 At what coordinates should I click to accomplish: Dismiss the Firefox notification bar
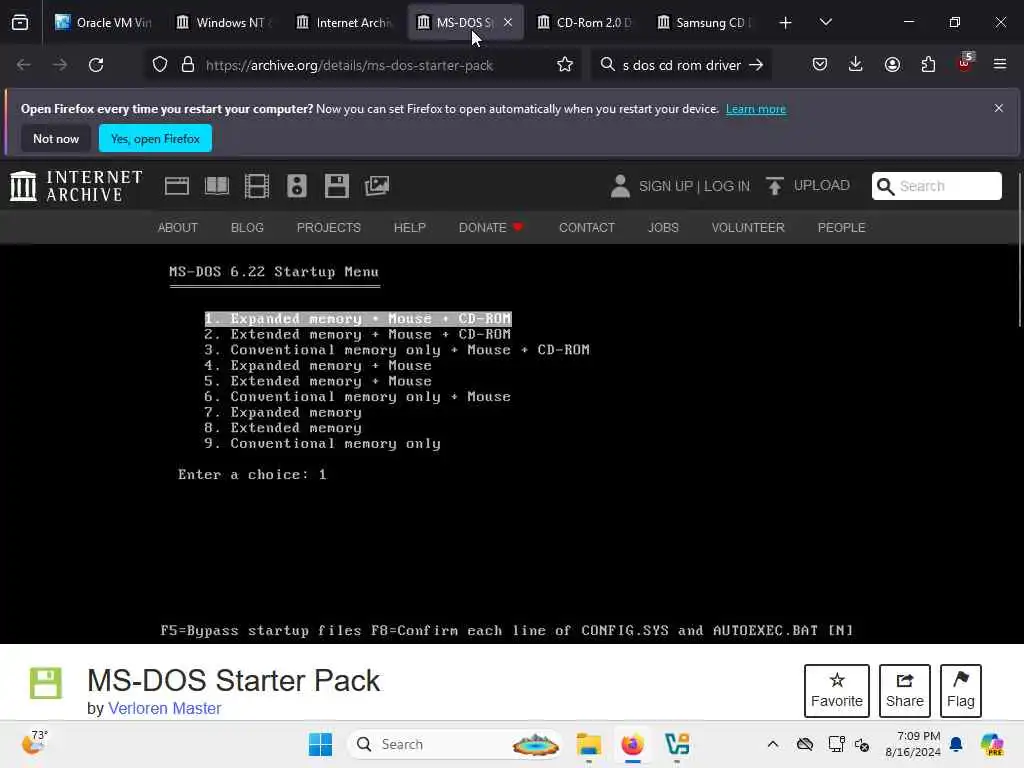point(999,108)
